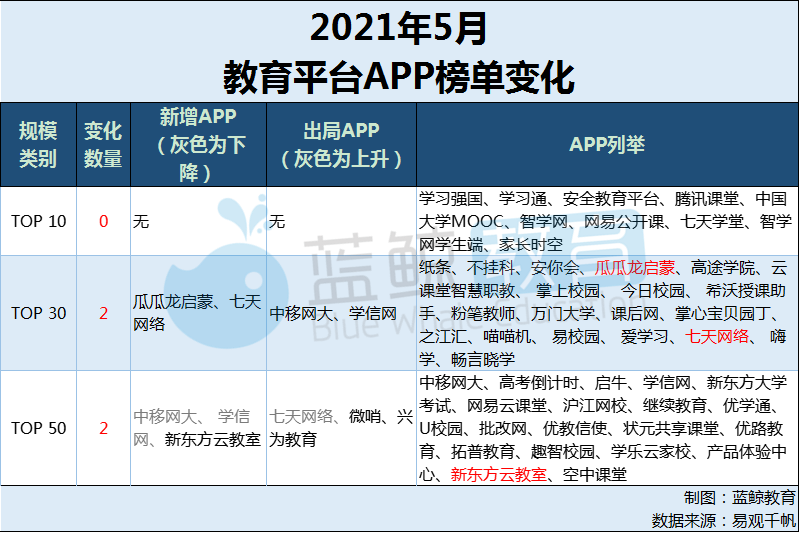
Task: Click the "数据来源：易观千帆" source line
Action: (x=724, y=519)
